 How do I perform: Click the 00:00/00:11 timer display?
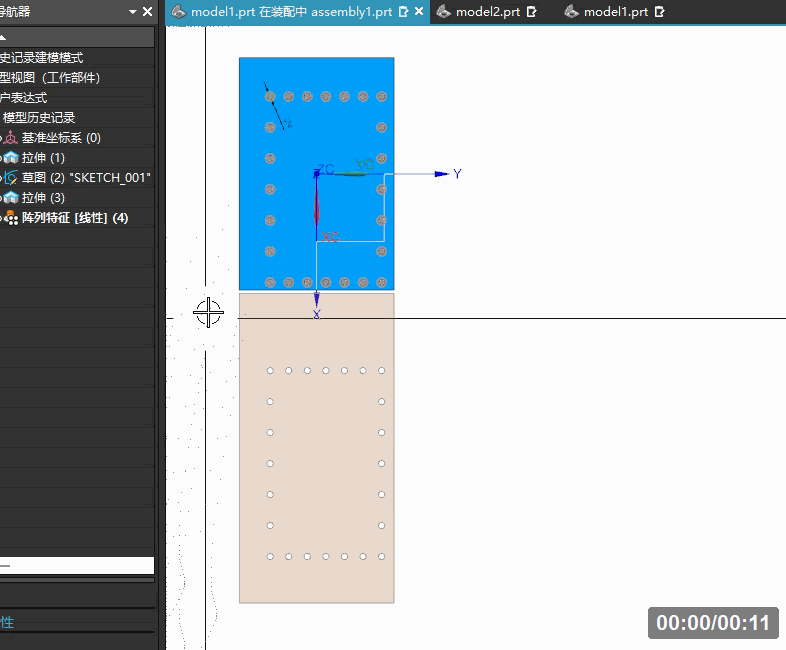[x=713, y=623]
